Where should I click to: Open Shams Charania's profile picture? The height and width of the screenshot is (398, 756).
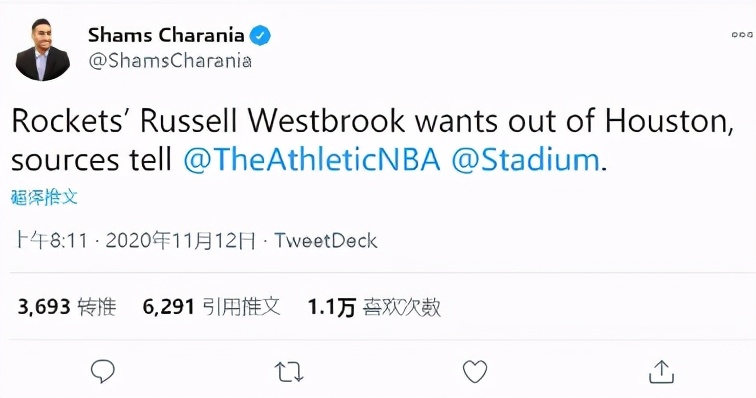(x=42, y=50)
